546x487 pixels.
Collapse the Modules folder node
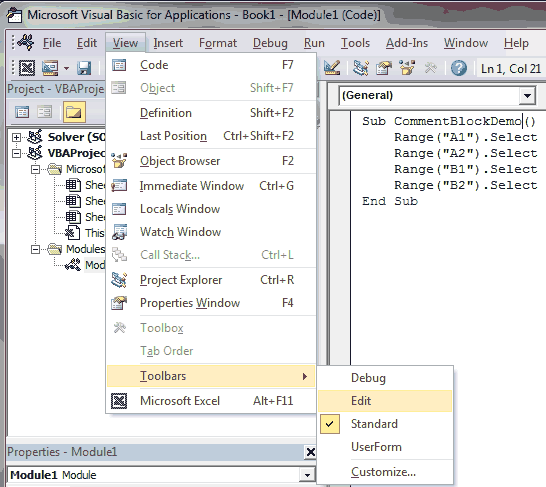pyautogui.click(x=35, y=249)
